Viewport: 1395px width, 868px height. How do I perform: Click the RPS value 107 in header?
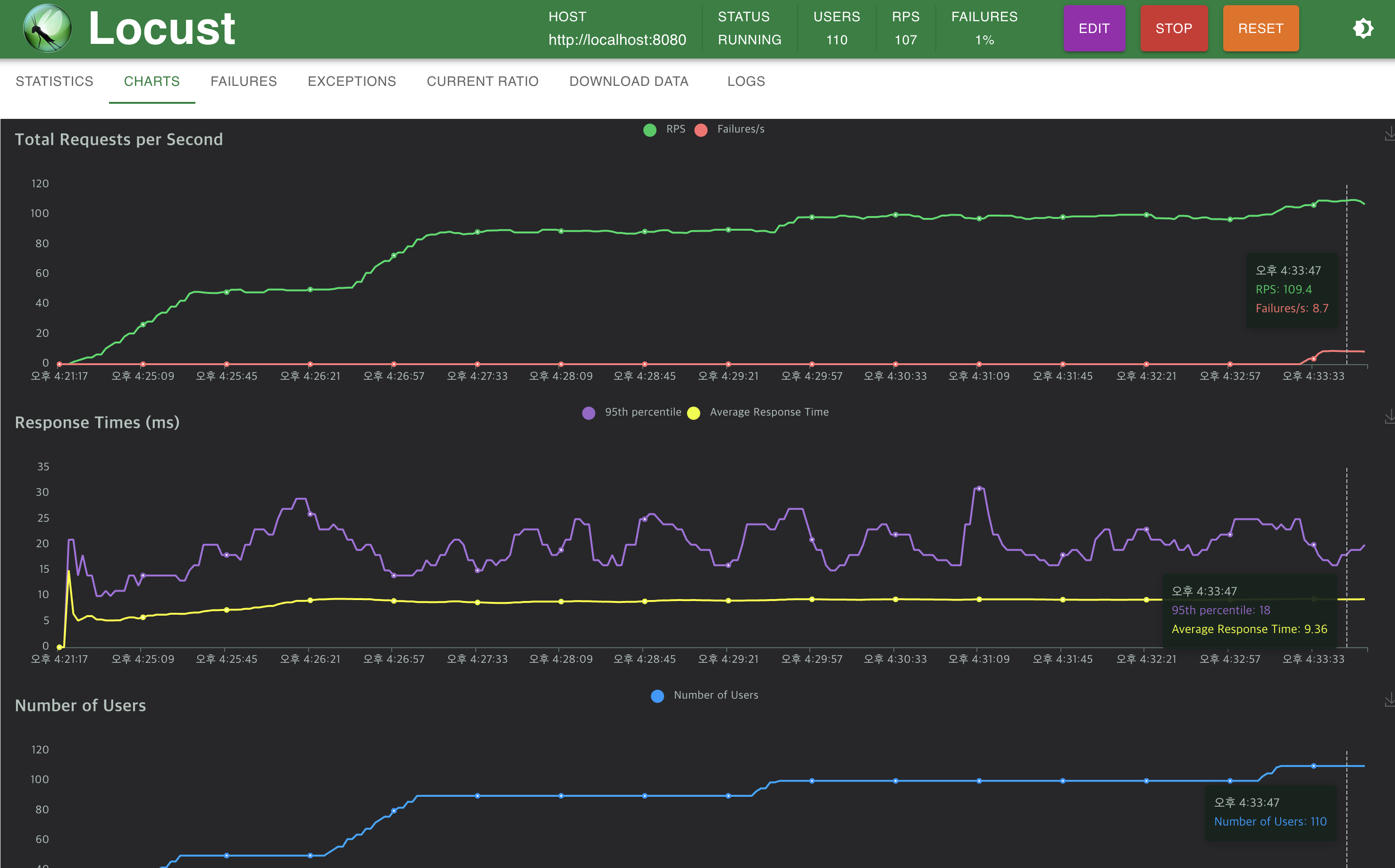tap(905, 40)
